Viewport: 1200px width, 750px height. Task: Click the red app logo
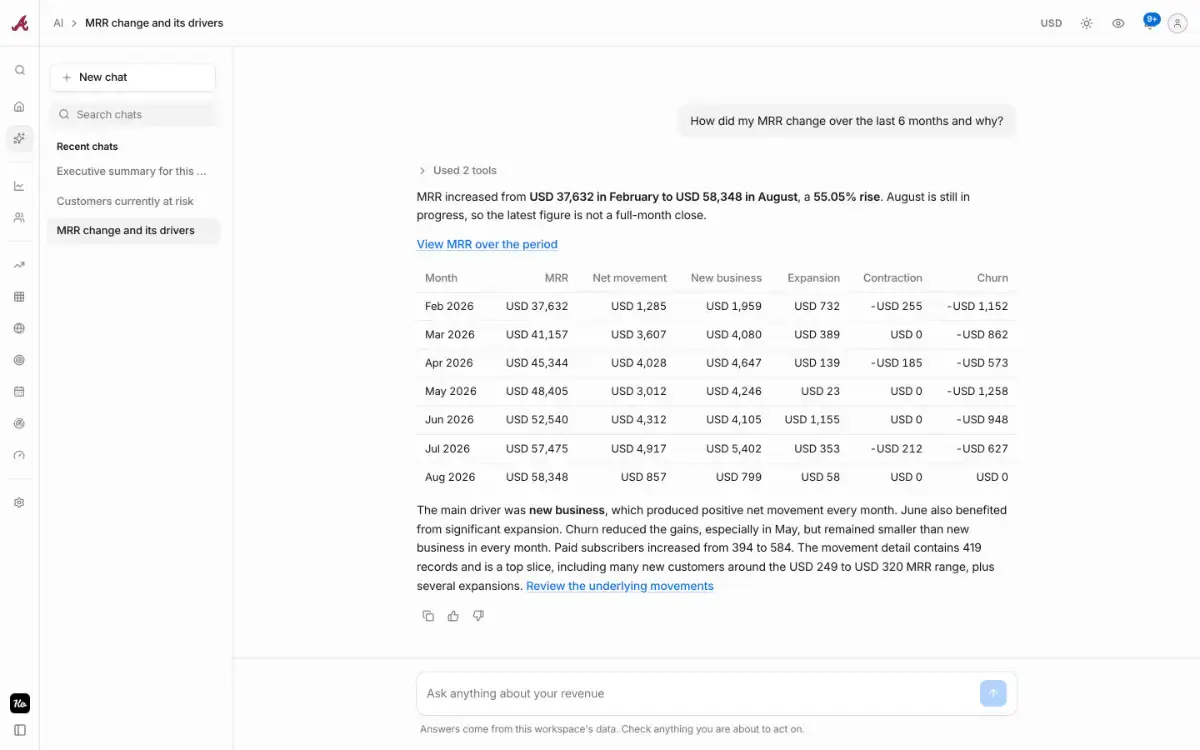coord(20,23)
